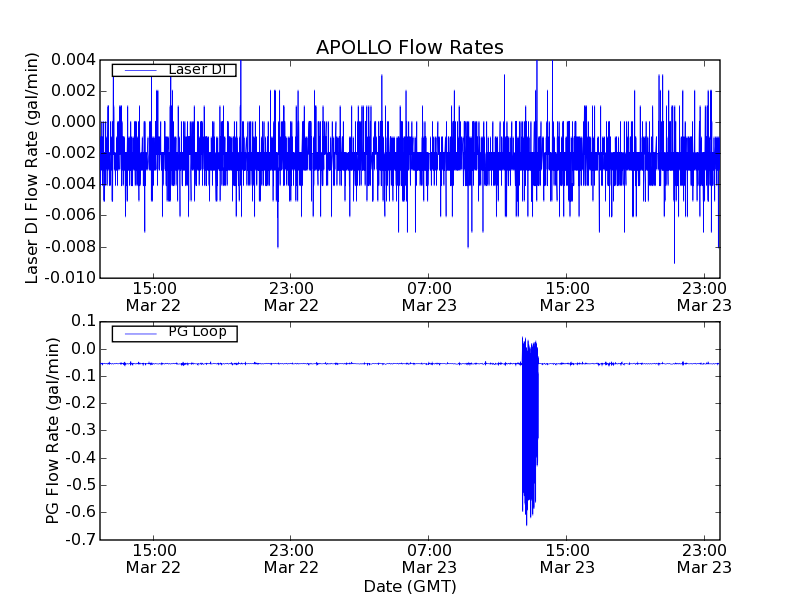
Task: Click "07:00 Mar 23" under the Laser DI plot
Action: coord(429,297)
